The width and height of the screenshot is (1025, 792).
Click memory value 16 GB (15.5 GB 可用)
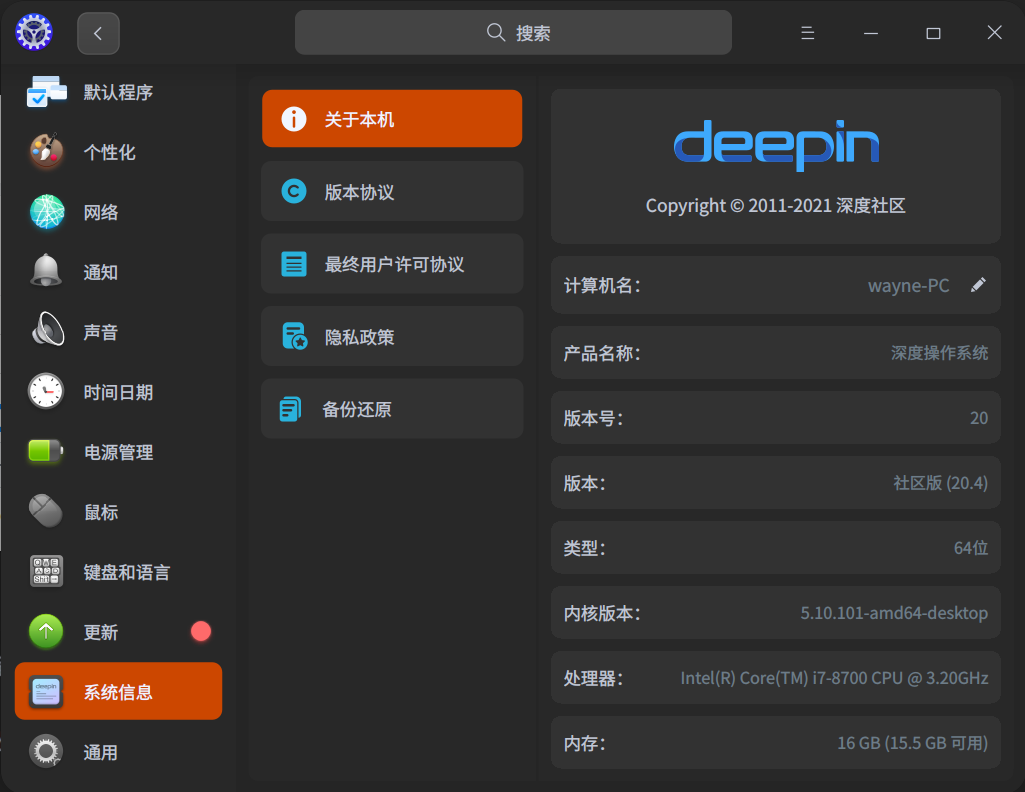913,743
